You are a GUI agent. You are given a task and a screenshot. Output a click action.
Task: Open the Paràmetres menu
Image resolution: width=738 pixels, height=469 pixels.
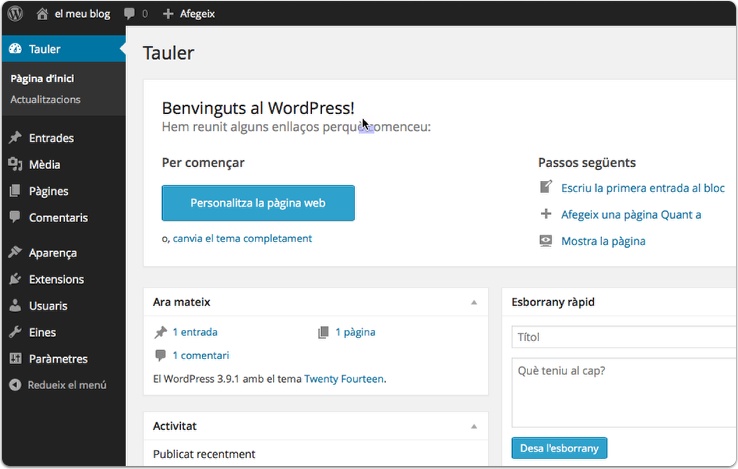64,358
